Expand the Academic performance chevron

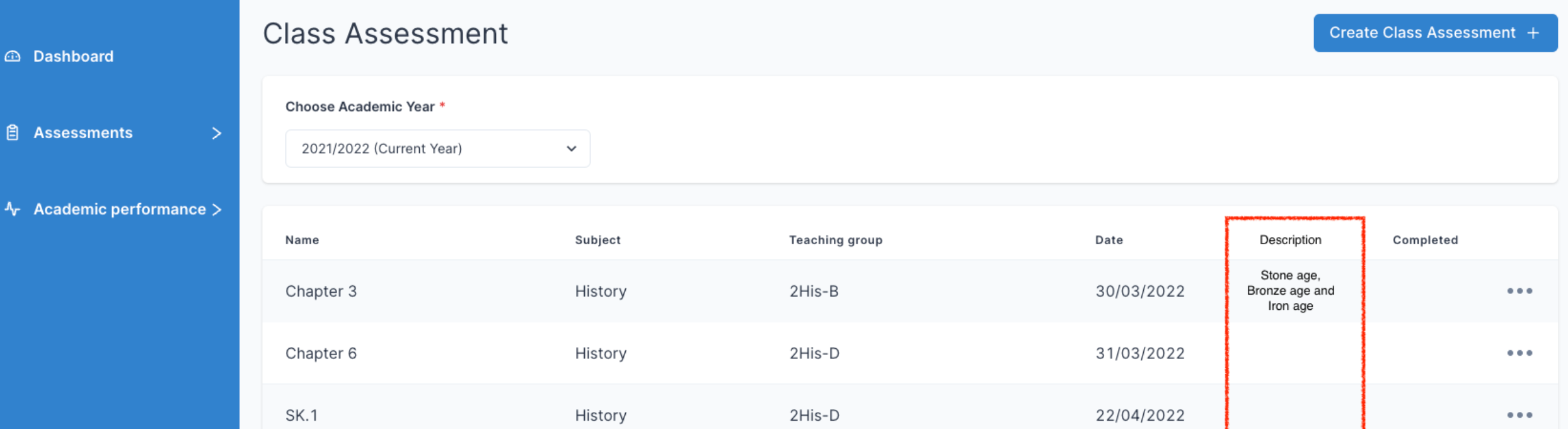tap(217, 209)
